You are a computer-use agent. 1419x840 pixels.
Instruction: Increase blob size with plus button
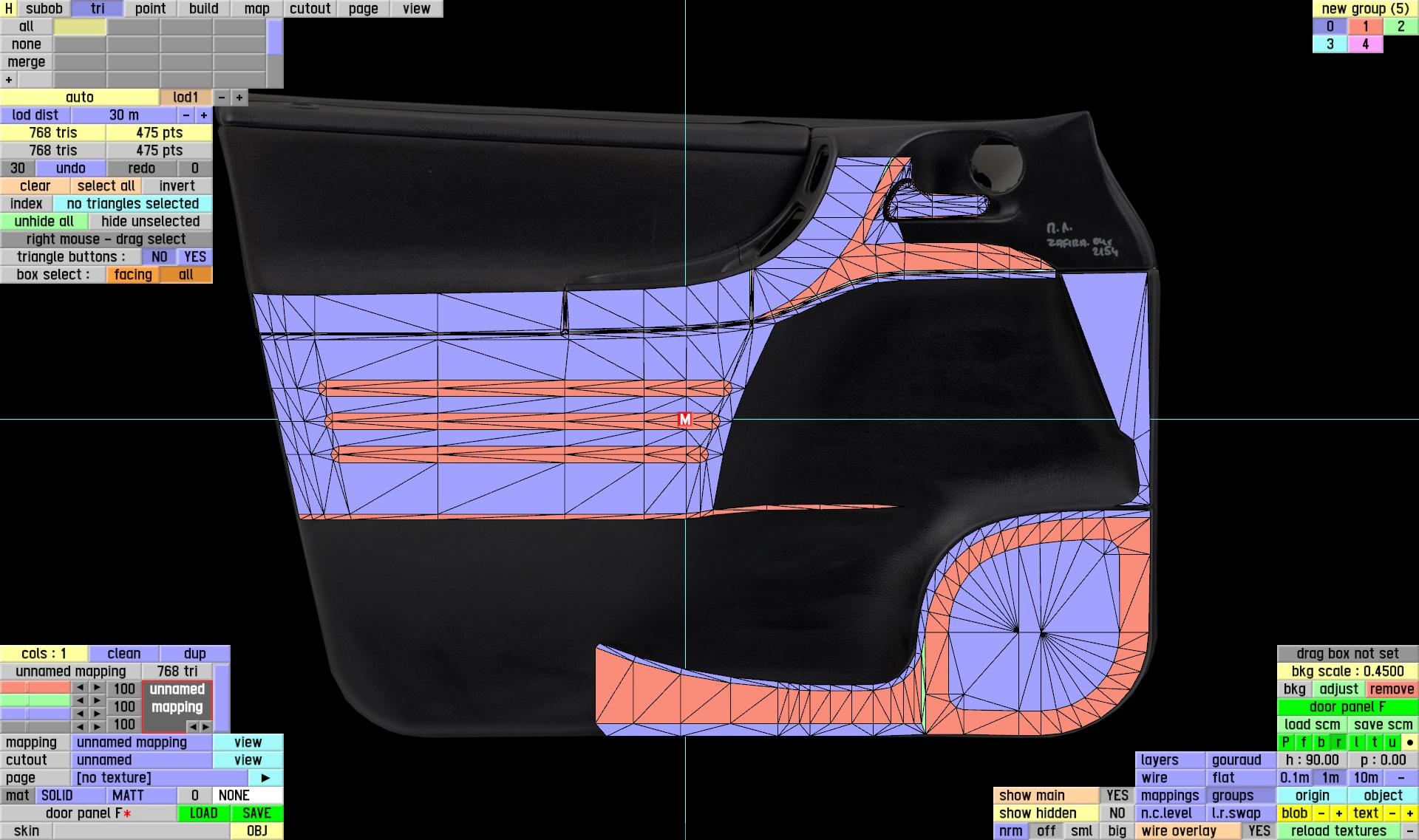1338,813
